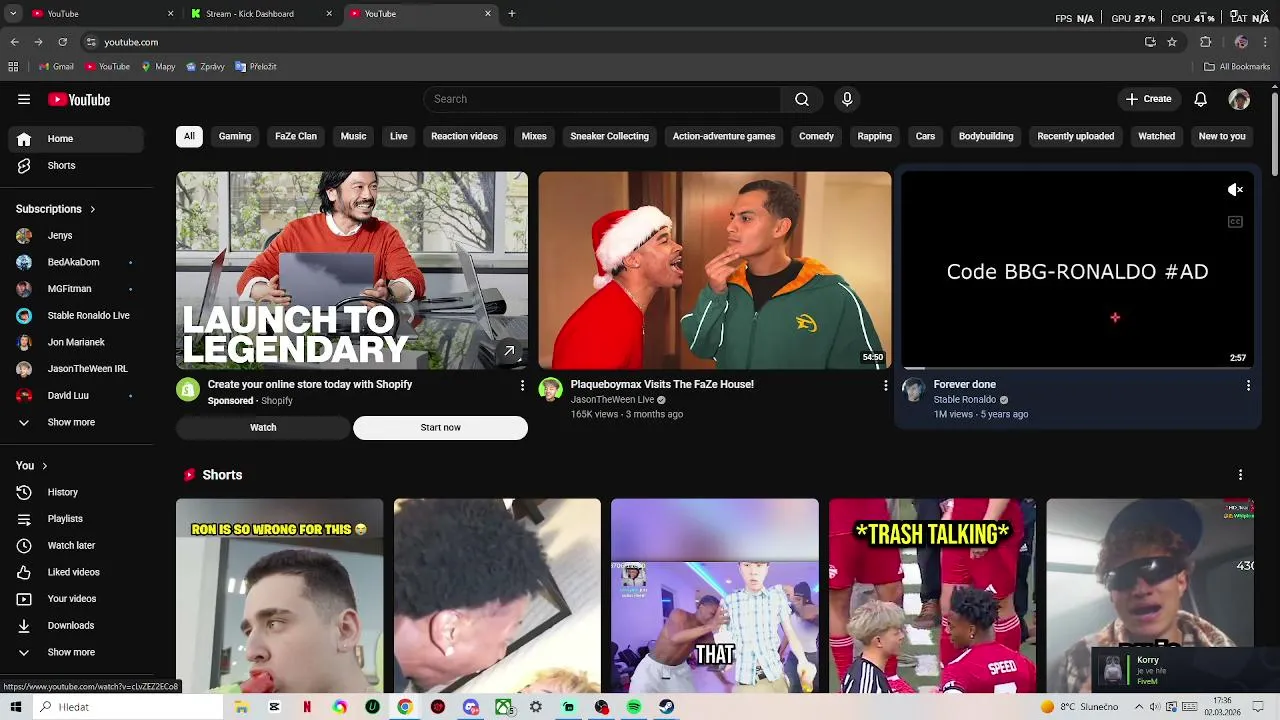Expand the You section chevron
1280x720 pixels.
[44, 466]
